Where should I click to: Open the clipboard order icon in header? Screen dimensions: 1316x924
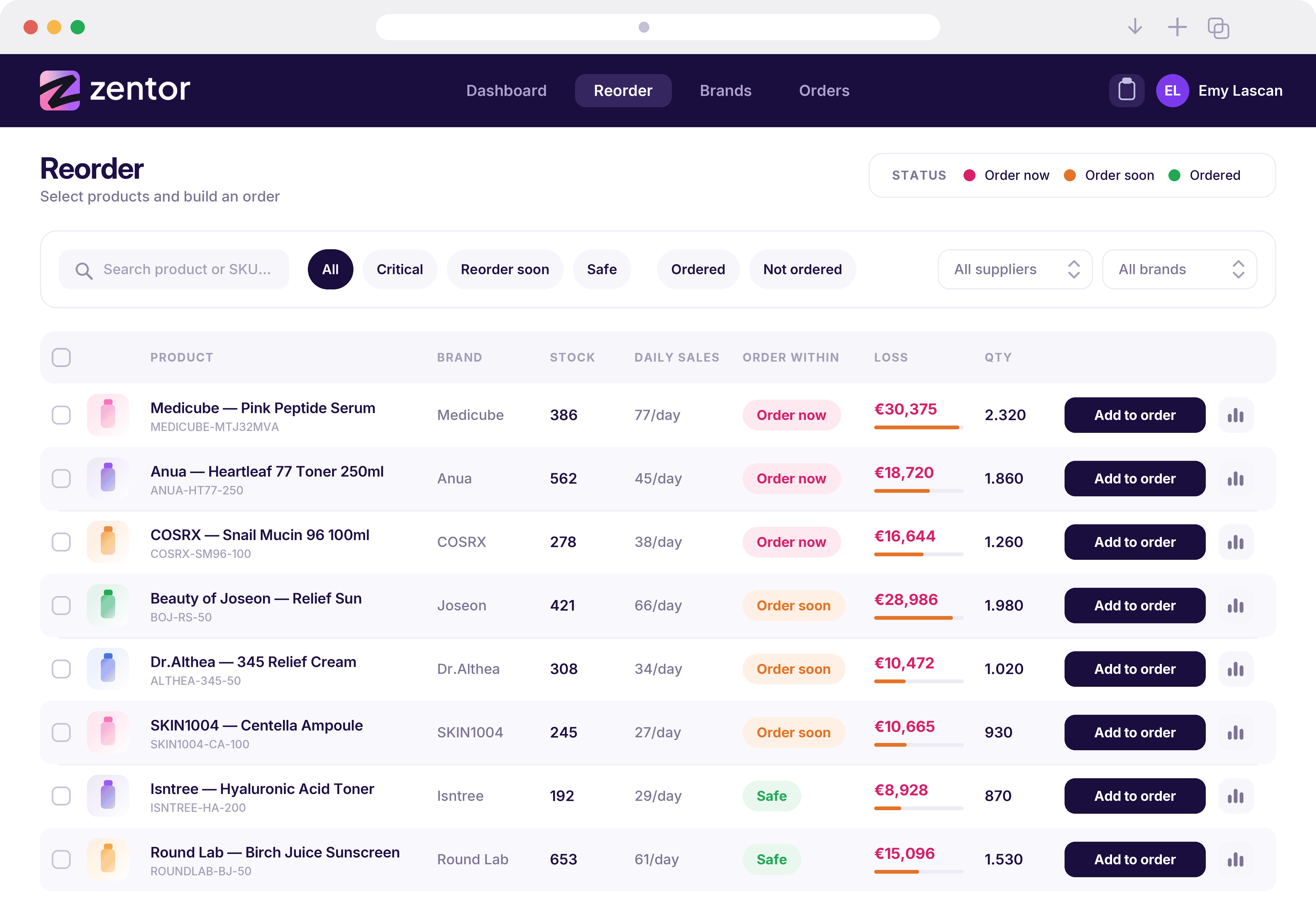[x=1126, y=90]
